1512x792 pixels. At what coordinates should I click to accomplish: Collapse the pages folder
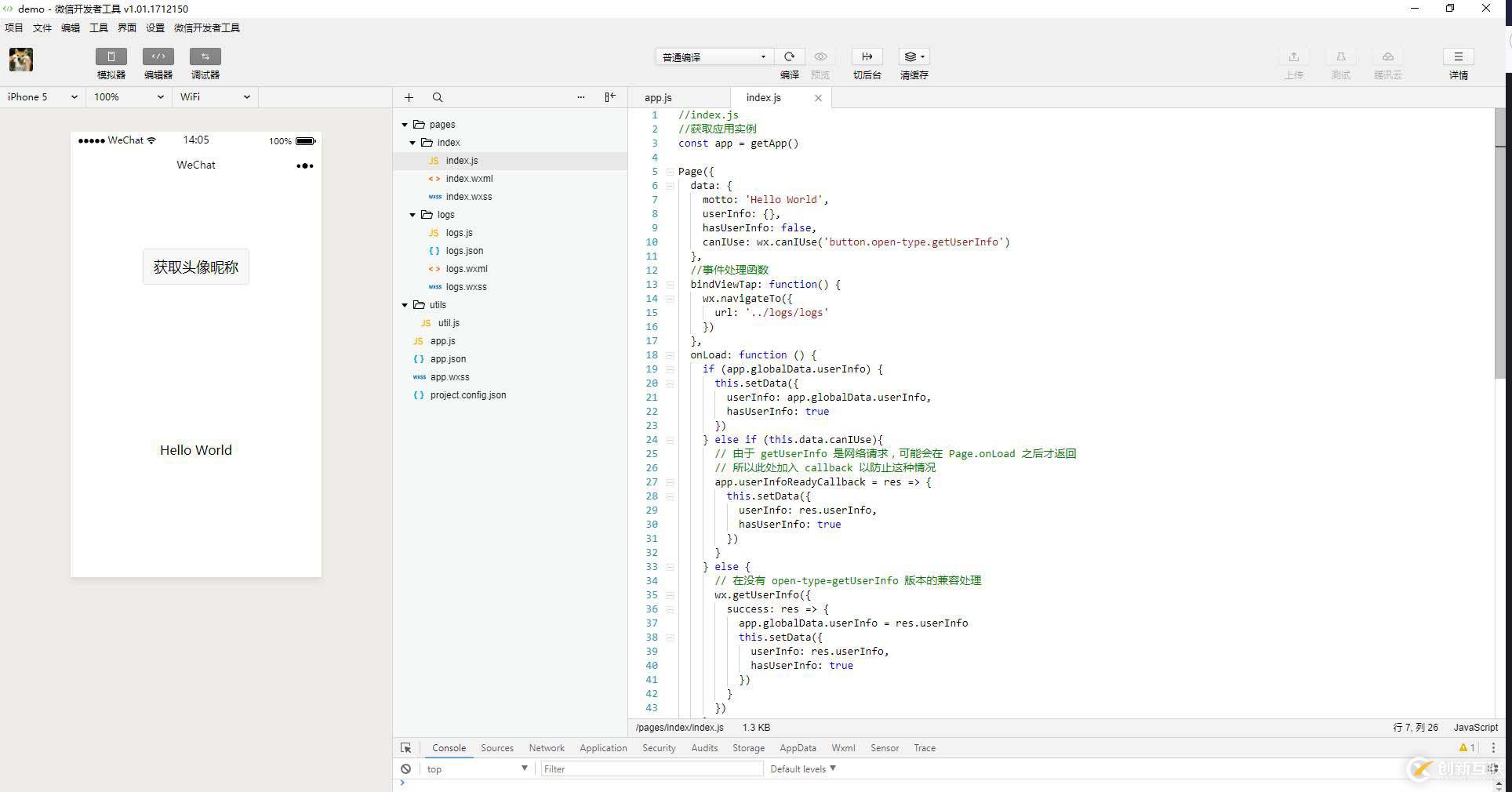(405, 125)
